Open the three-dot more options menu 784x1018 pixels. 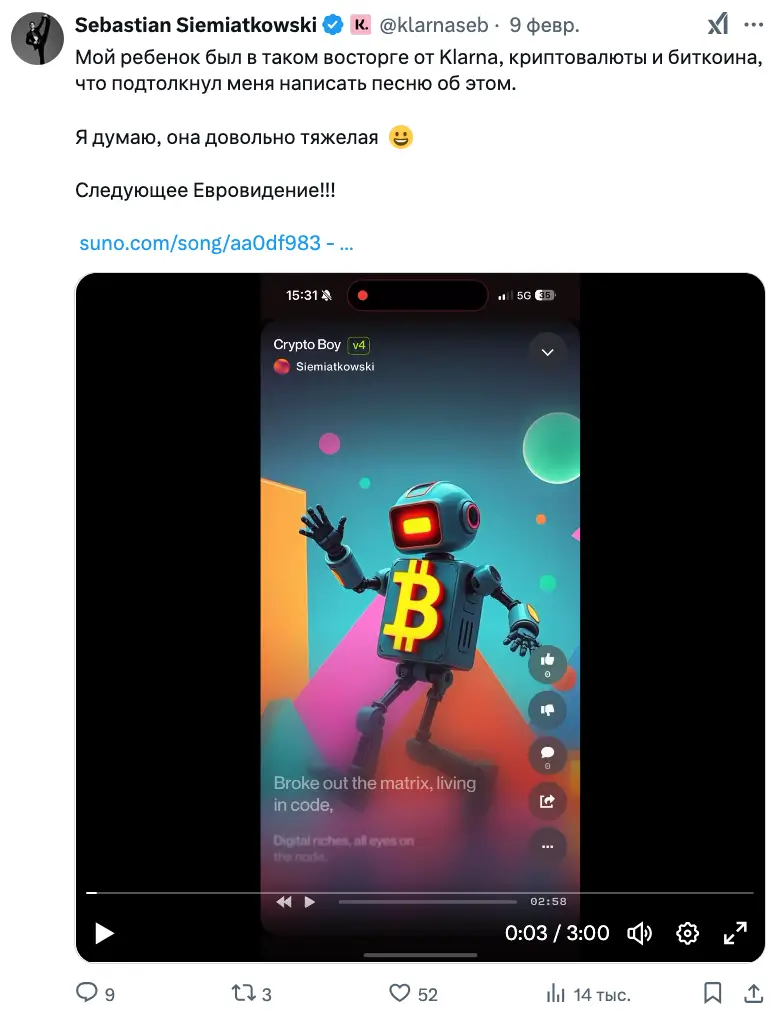pyautogui.click(x=753, y=25)
